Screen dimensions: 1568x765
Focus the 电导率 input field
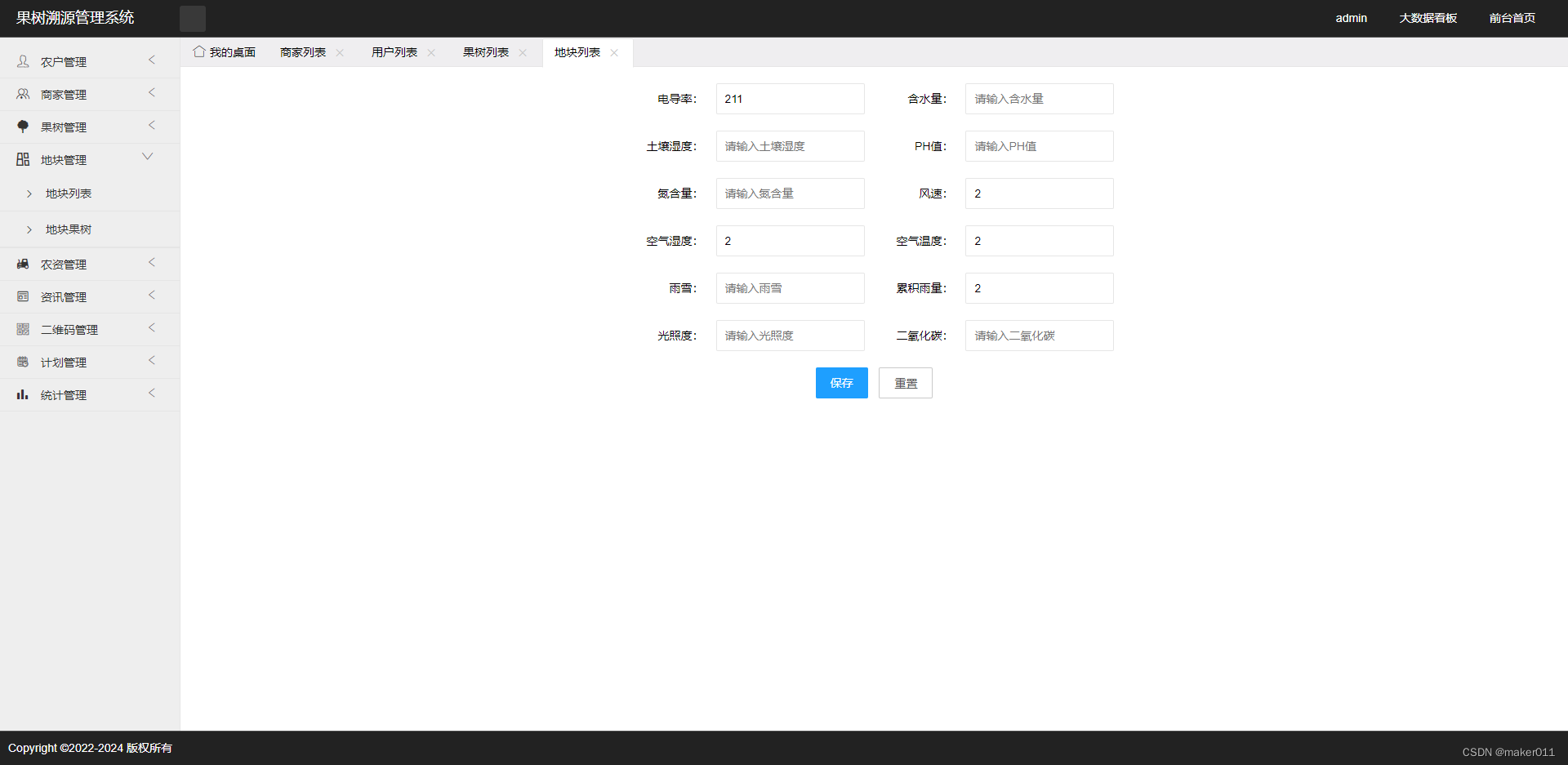[791, 99]
